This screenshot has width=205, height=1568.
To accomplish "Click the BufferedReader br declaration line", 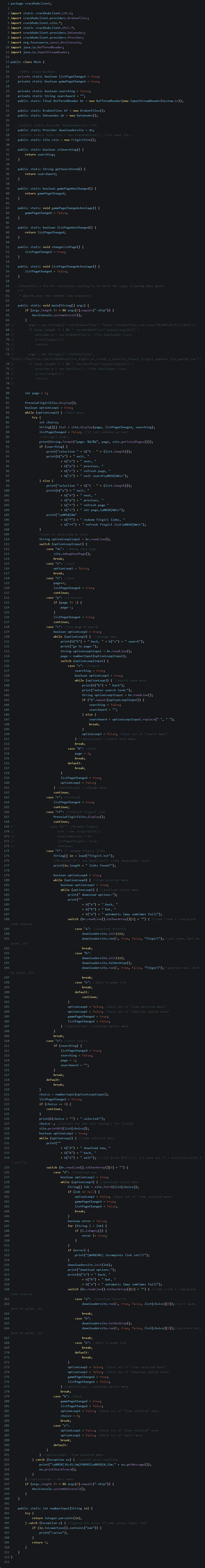I will pyautogui.click(x=100, y=101).
